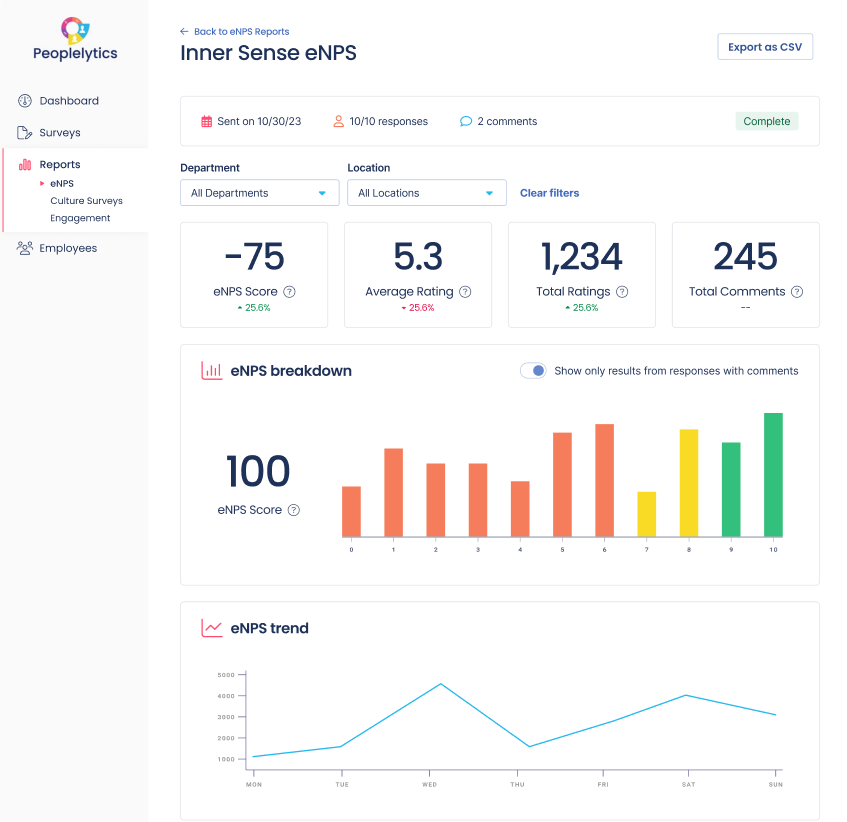This screenshot has height=822, width=847.
Task: Click the 1,234 Total Ratings card
Action: pyautogui.click(x=582, y=275)
